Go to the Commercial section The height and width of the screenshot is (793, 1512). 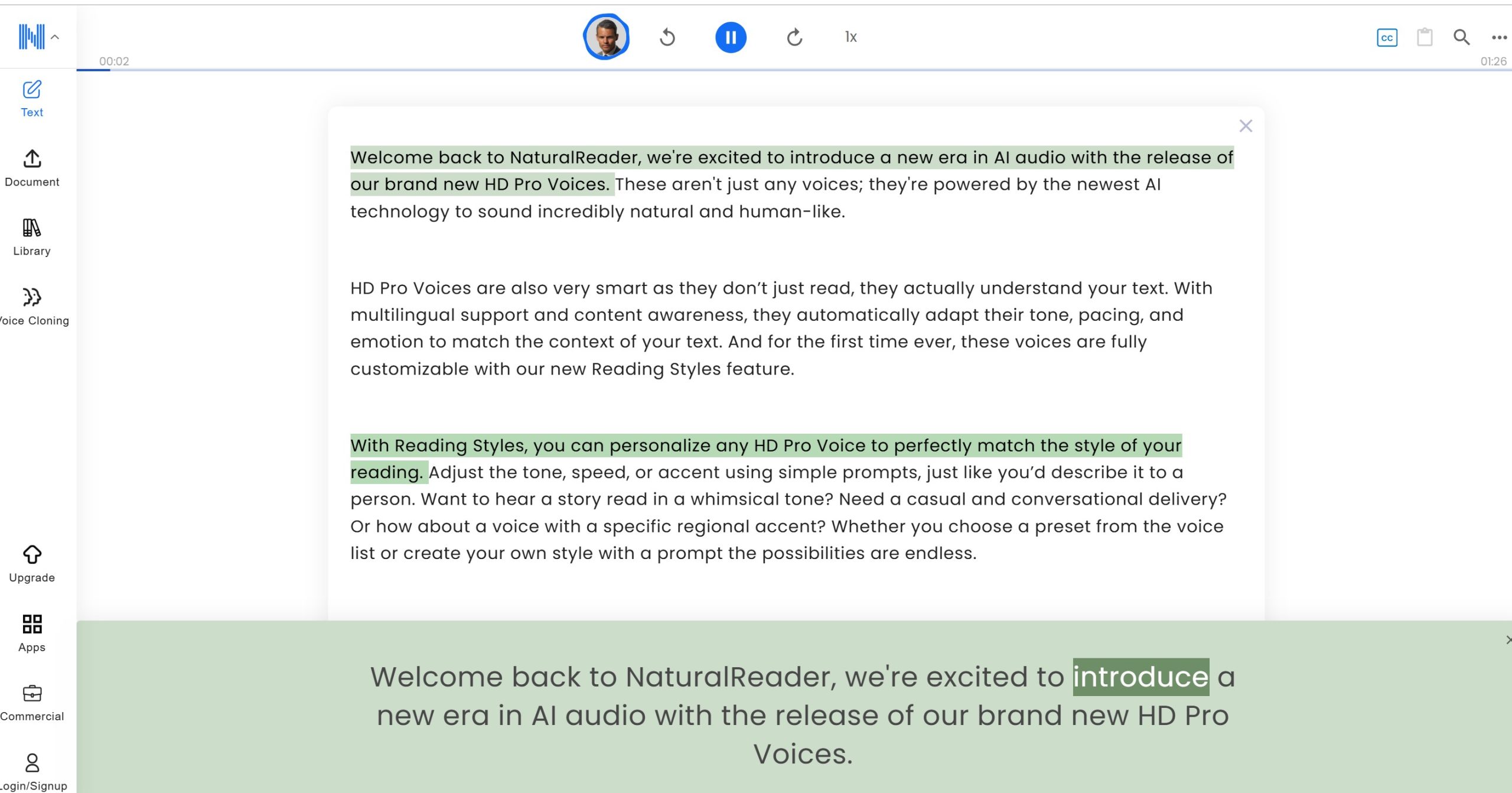[32, 703]
